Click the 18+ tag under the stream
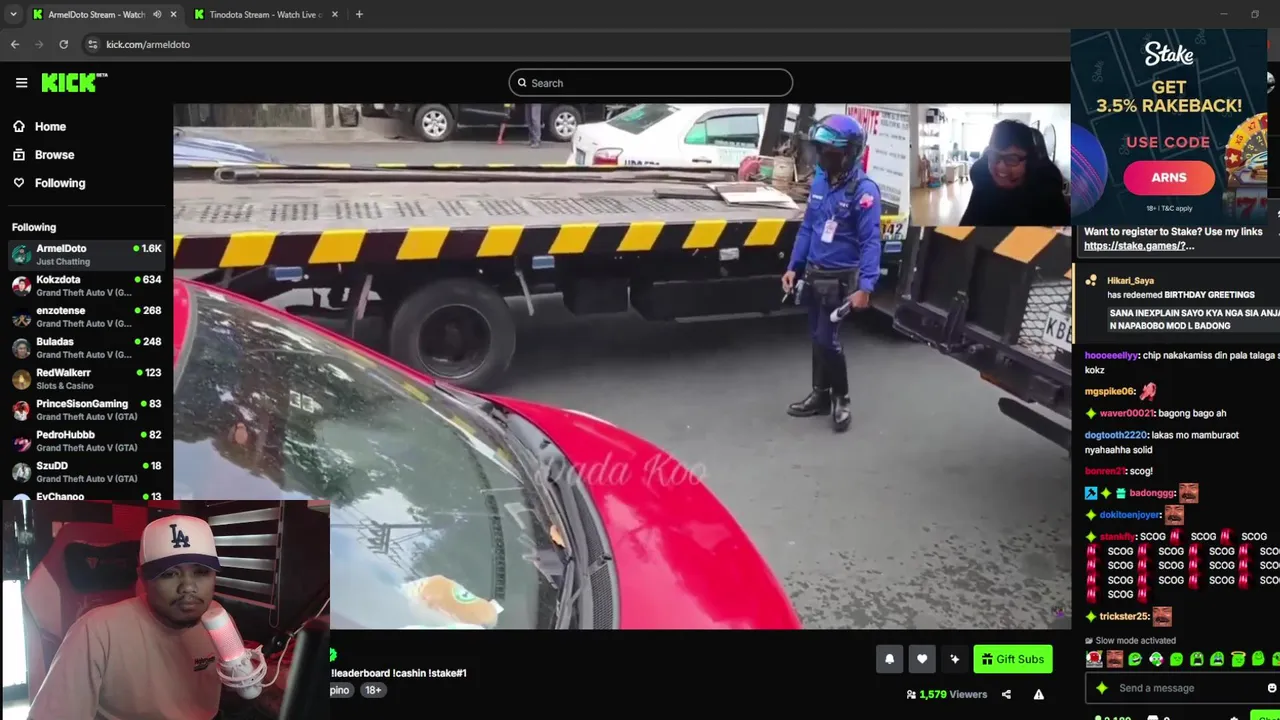The image size is (1280, 720). coord(372,690)
